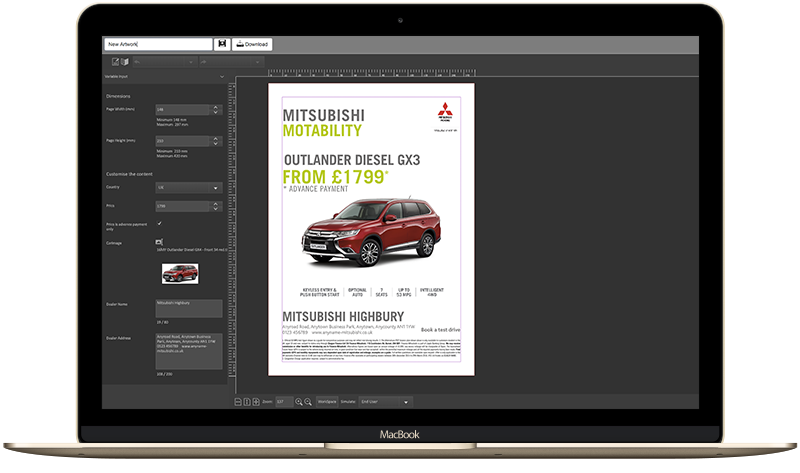This screenshot has width=800, height=473.
Task: Click the redo arrow
Action: pos(203,62)
